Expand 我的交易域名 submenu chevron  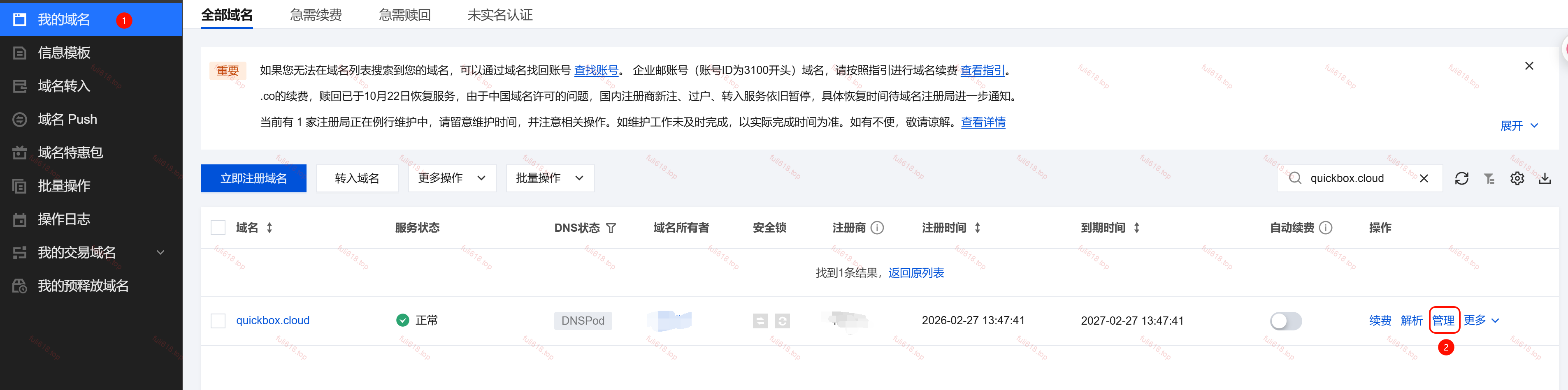161,252
